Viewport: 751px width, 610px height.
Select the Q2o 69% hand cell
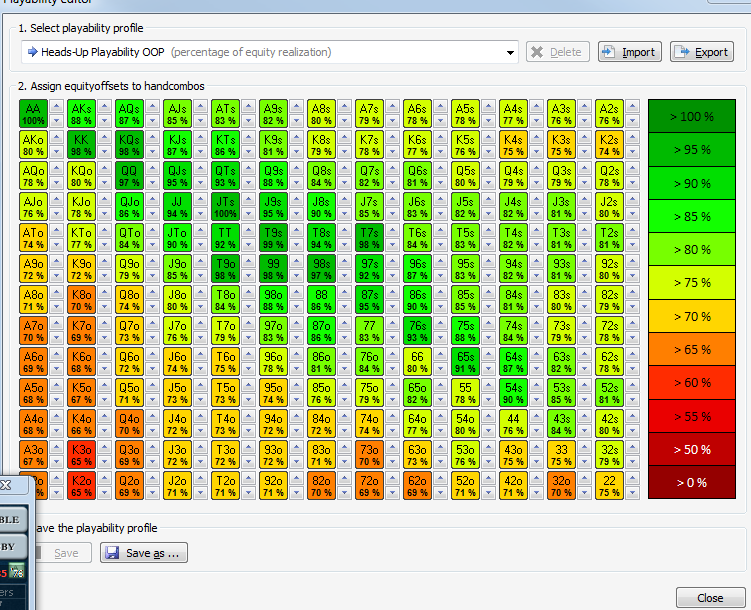click(129, 486)
